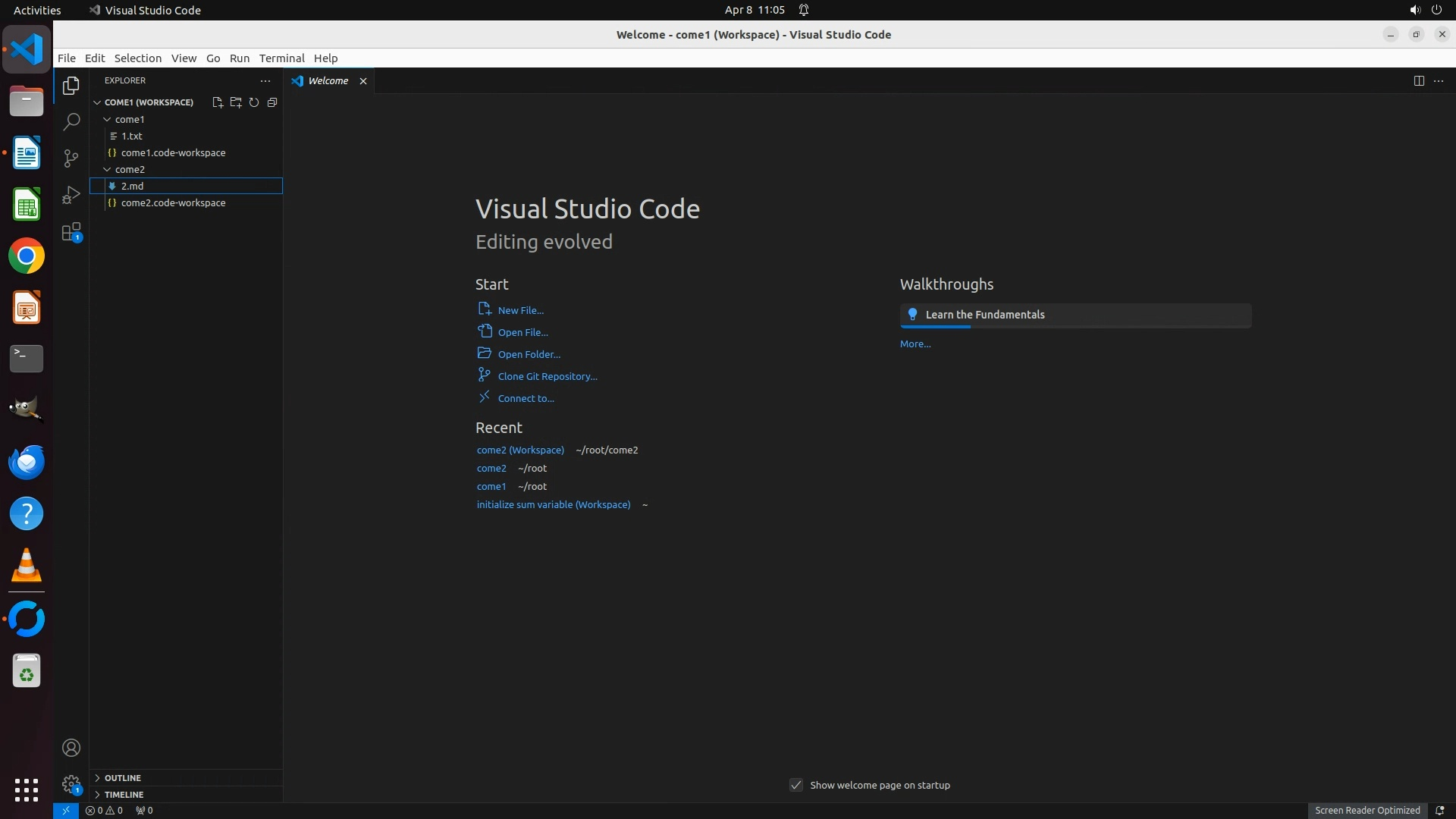Open recent come2 (Workspace) link
1456x819 pixels.
(520, 450)
